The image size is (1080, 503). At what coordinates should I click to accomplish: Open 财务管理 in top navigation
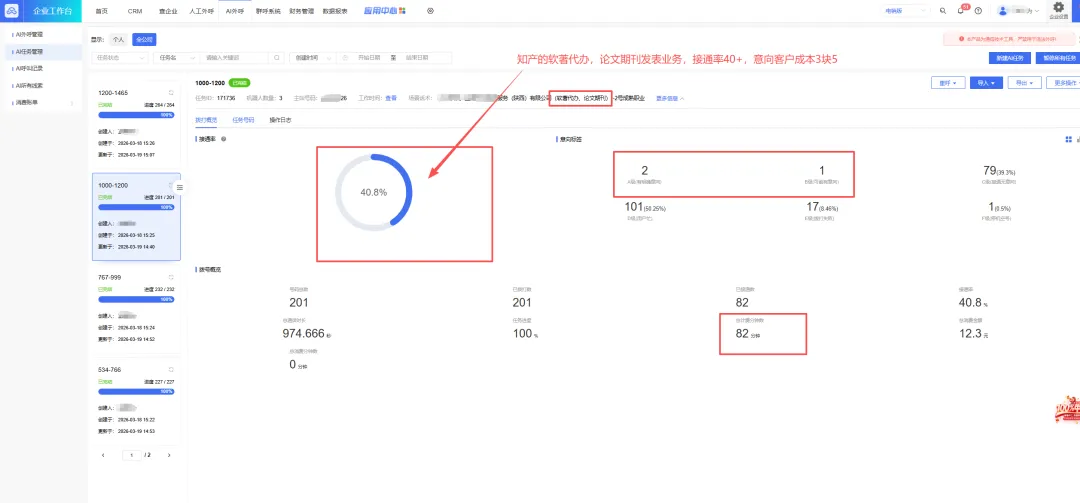[301, 11]
